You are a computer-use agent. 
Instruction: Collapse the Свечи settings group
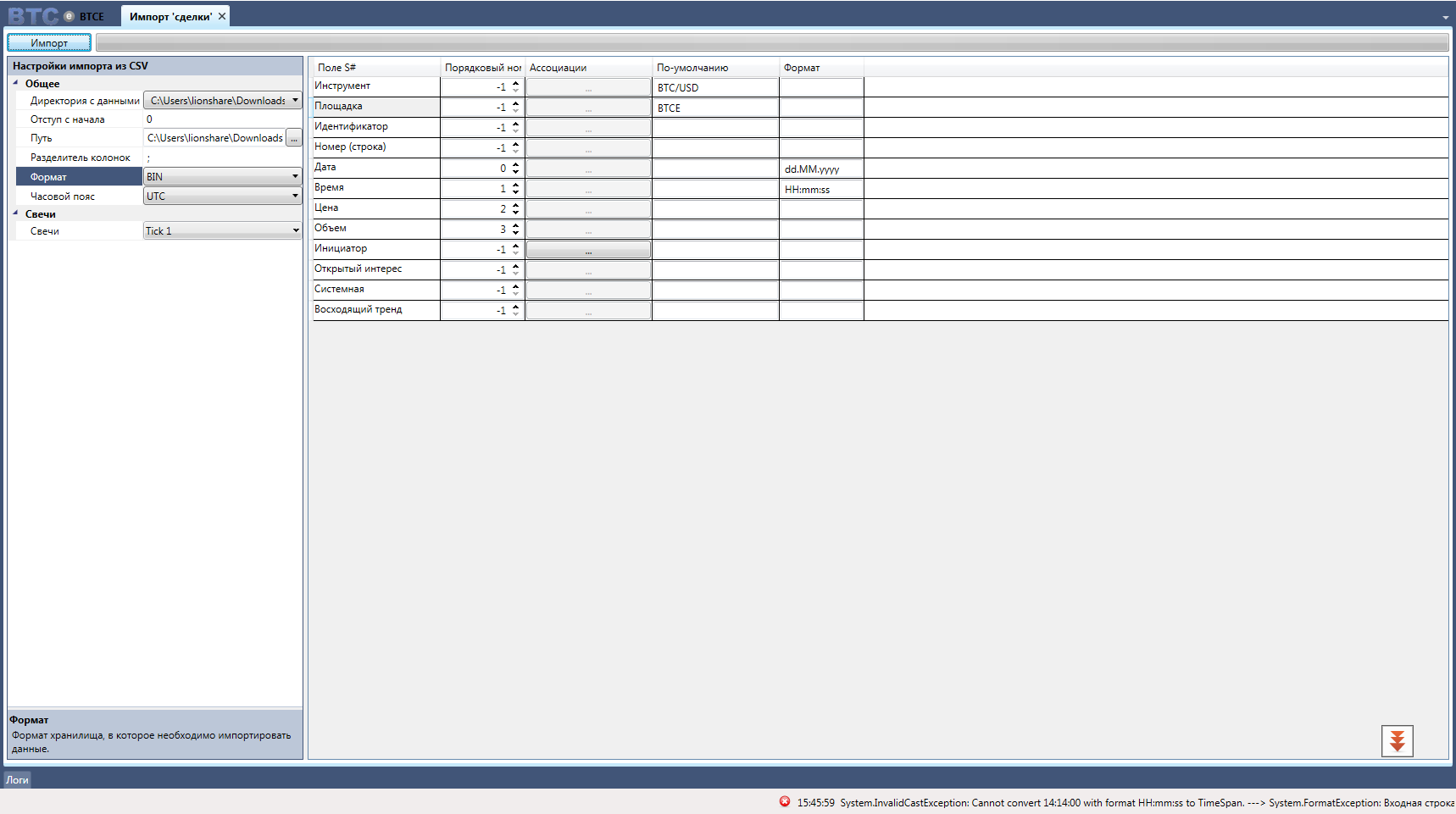coord(15,213)
